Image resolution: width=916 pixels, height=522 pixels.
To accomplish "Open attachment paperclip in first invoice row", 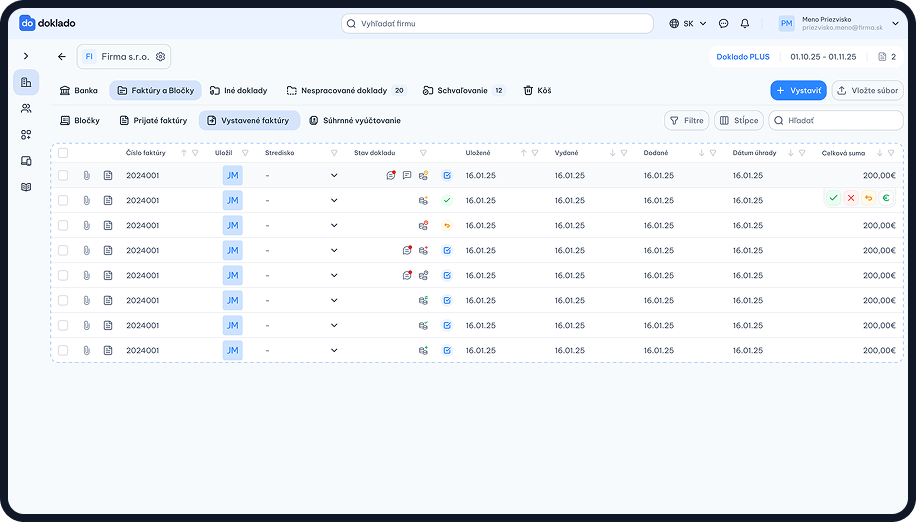I will click(x=86, y=175).
